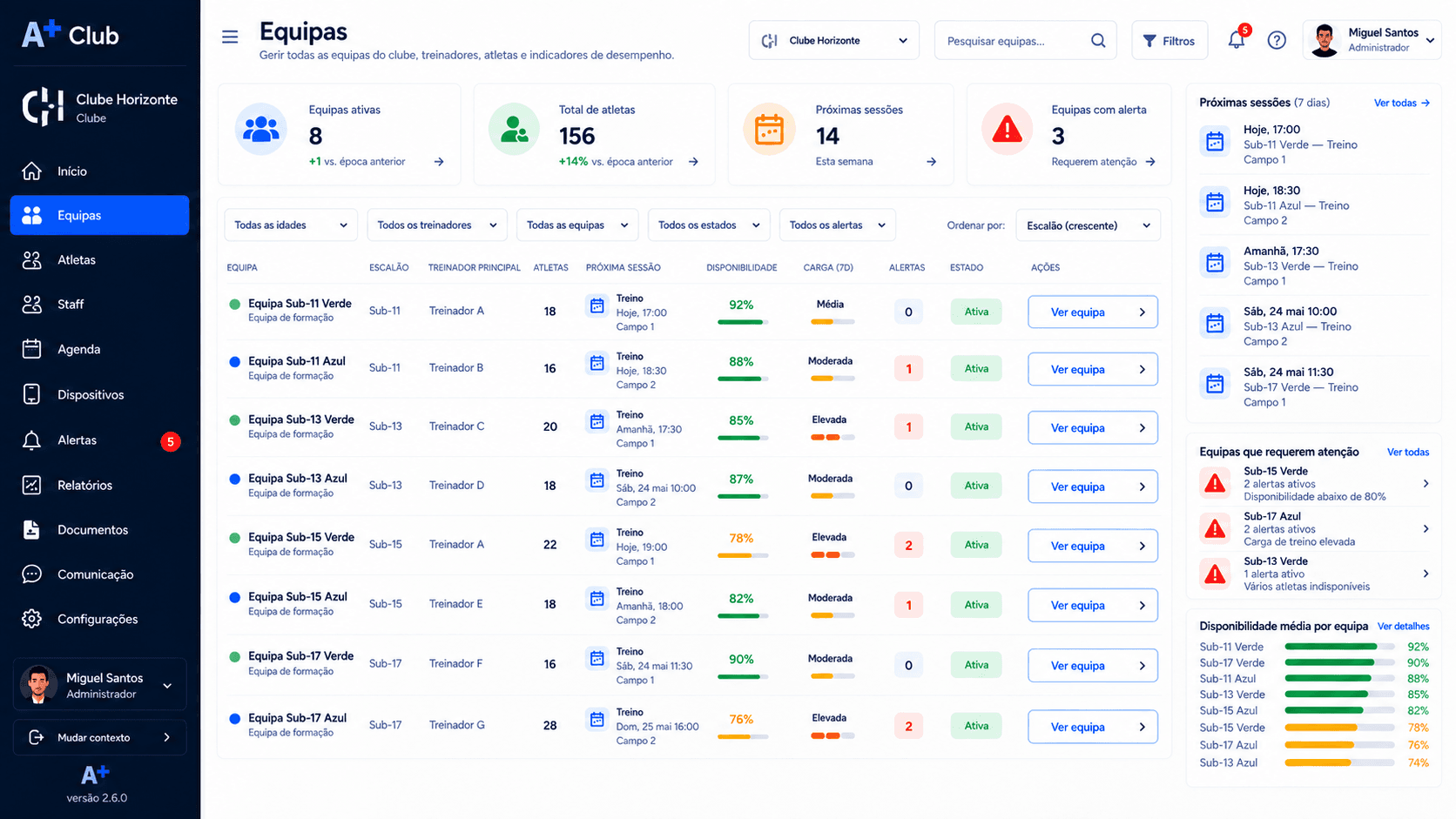Open the Todas as equipas dropdown
Image resolution: width=1456 pixels, height=819 pixels.
click(577, 225)
